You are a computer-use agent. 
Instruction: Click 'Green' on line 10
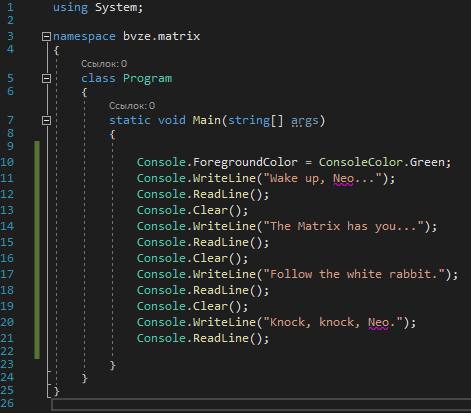(x=427, y=162)
